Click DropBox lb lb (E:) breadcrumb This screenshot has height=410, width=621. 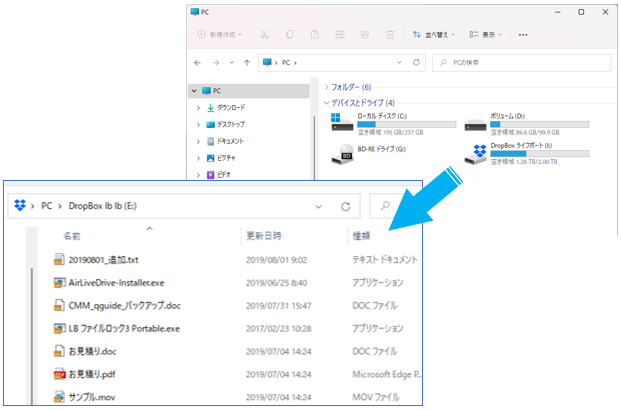[x=103, y=206]
